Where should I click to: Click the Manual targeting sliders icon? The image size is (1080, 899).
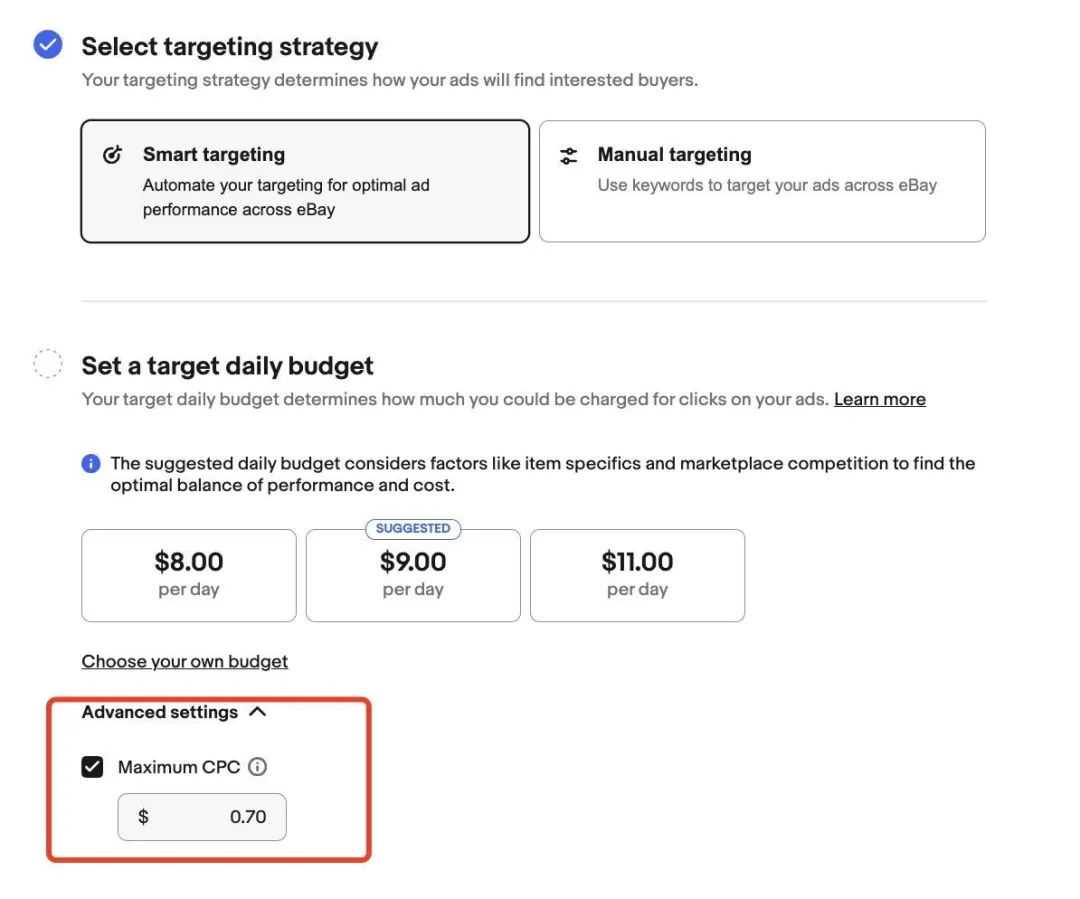click(569, 155)
